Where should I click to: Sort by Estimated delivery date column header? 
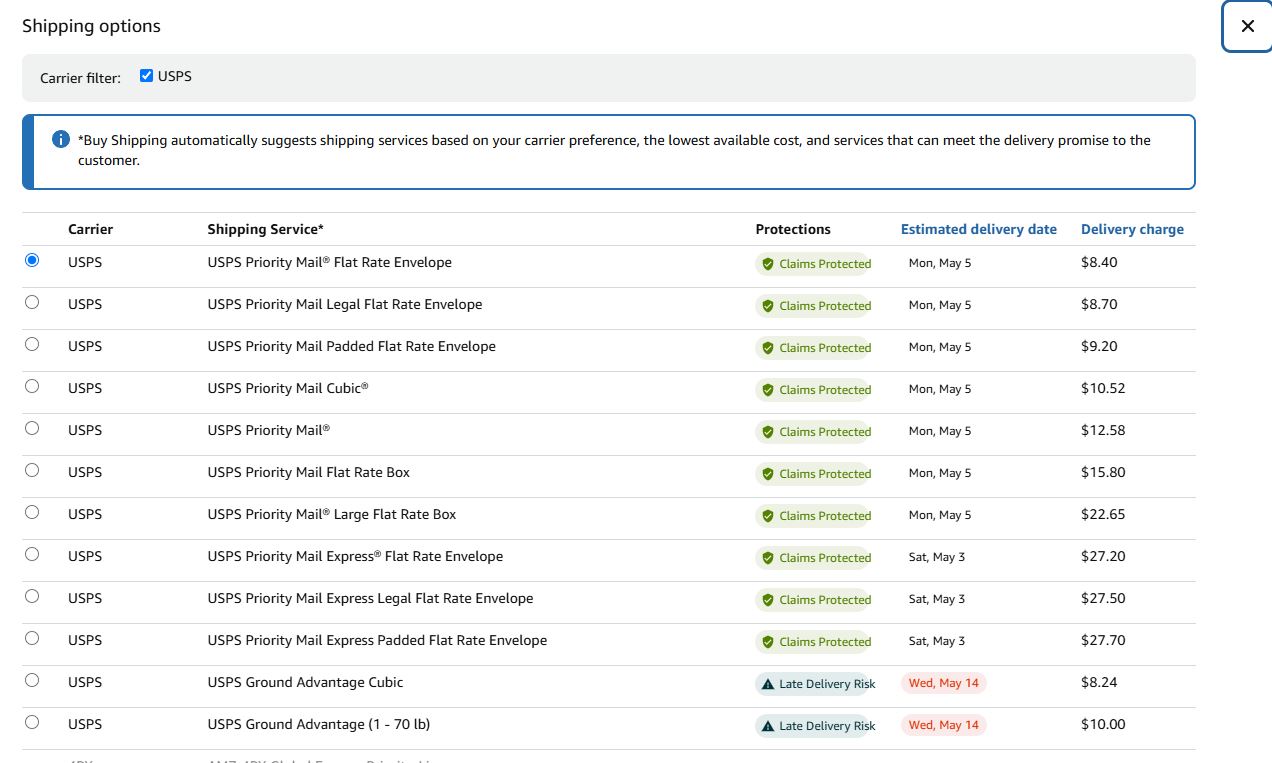click(x=978, y=229)
